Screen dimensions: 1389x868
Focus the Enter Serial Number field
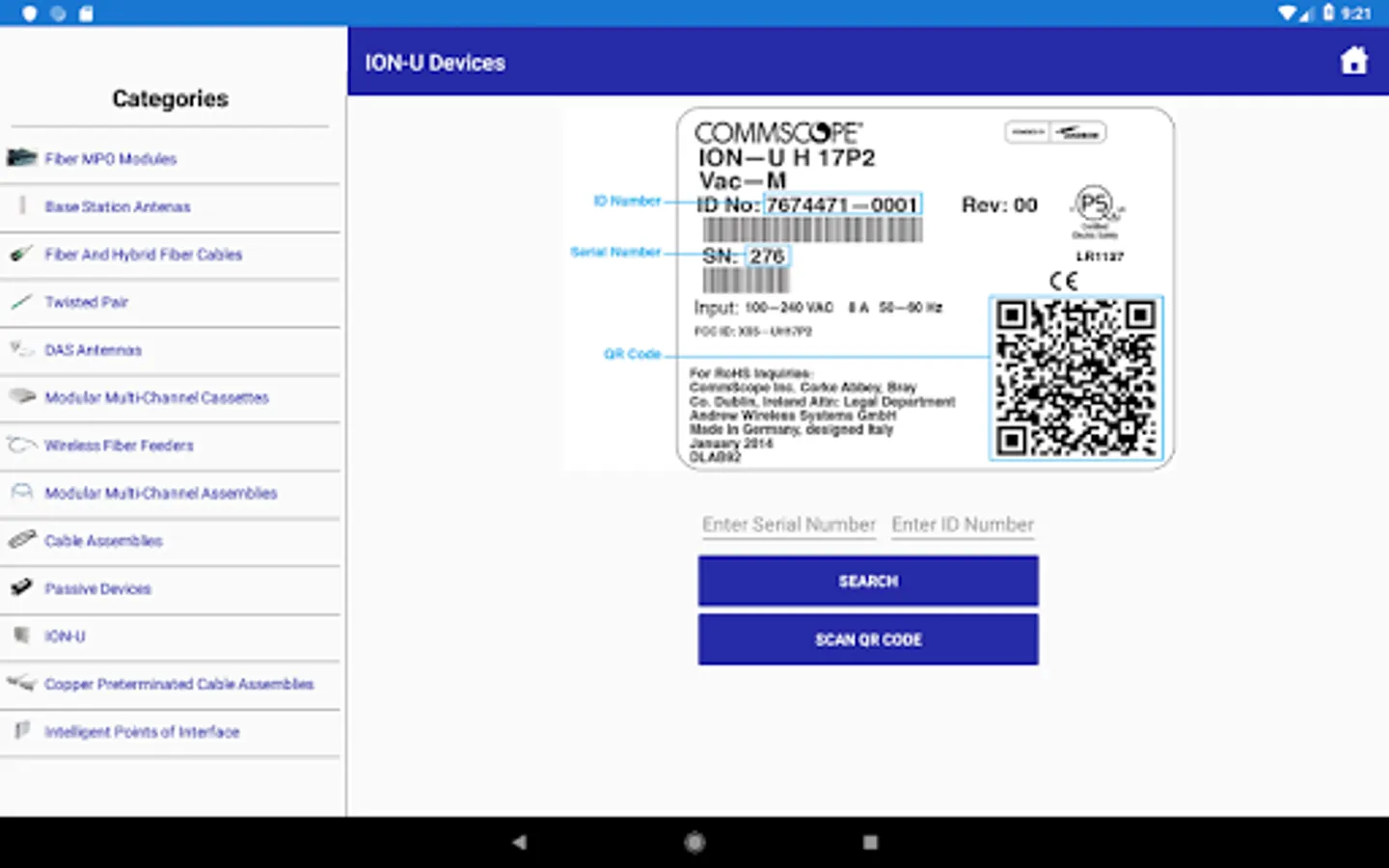[x=789, y=525]
